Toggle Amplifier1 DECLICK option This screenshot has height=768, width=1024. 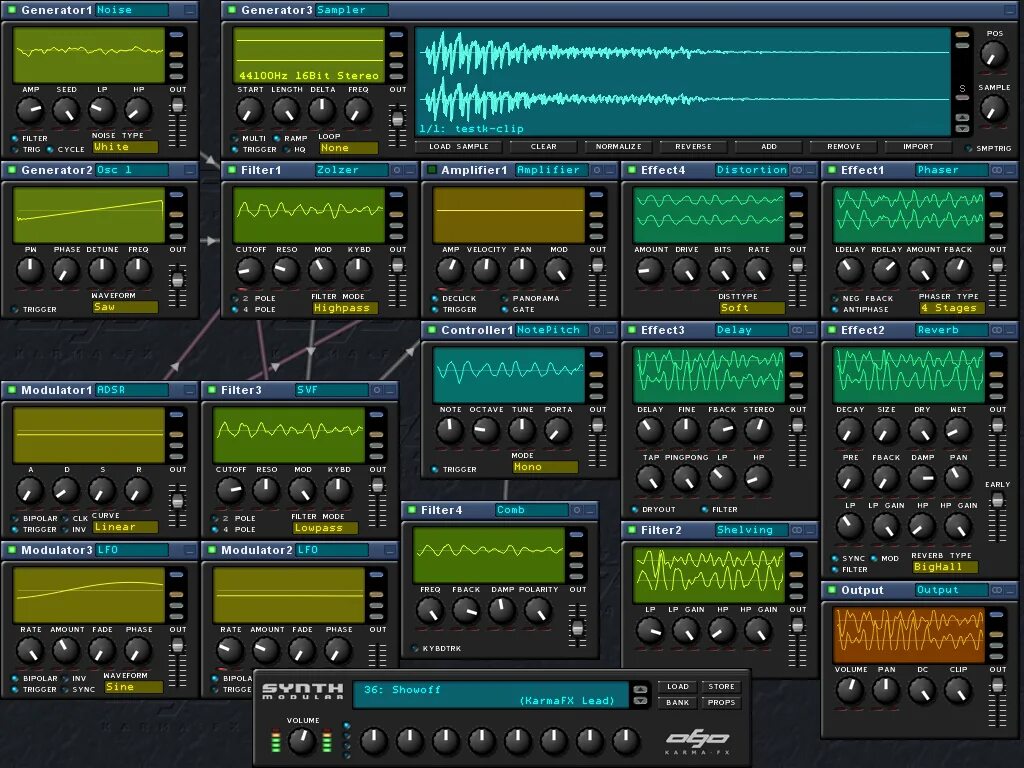click(x=435, y=298)
